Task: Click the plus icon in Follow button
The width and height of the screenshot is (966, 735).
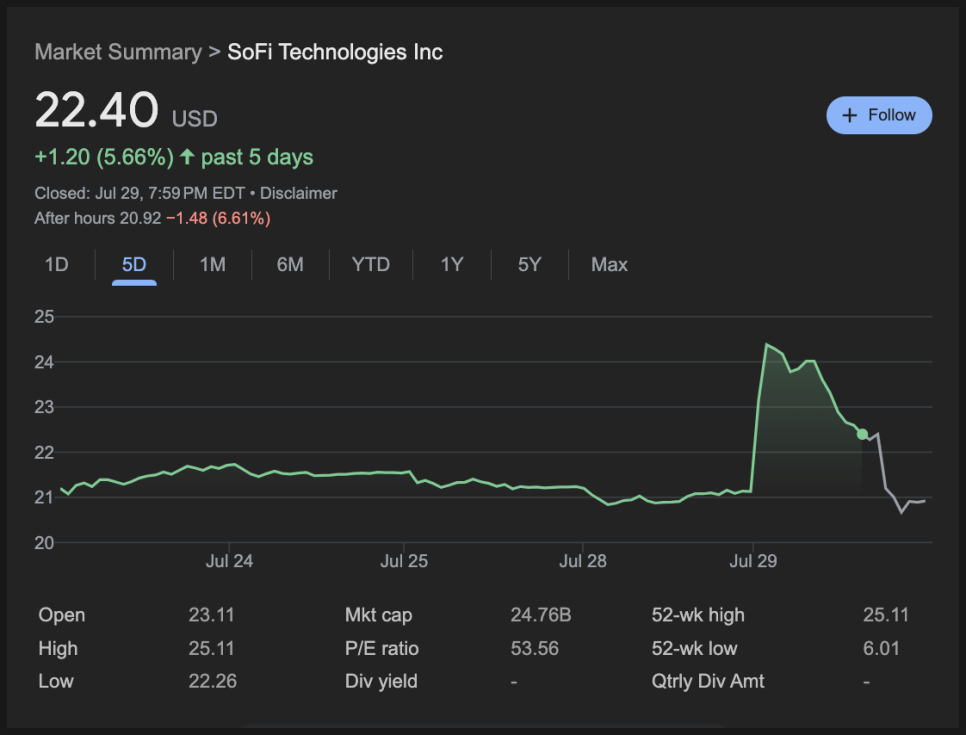Action: (x=849, y=115)
